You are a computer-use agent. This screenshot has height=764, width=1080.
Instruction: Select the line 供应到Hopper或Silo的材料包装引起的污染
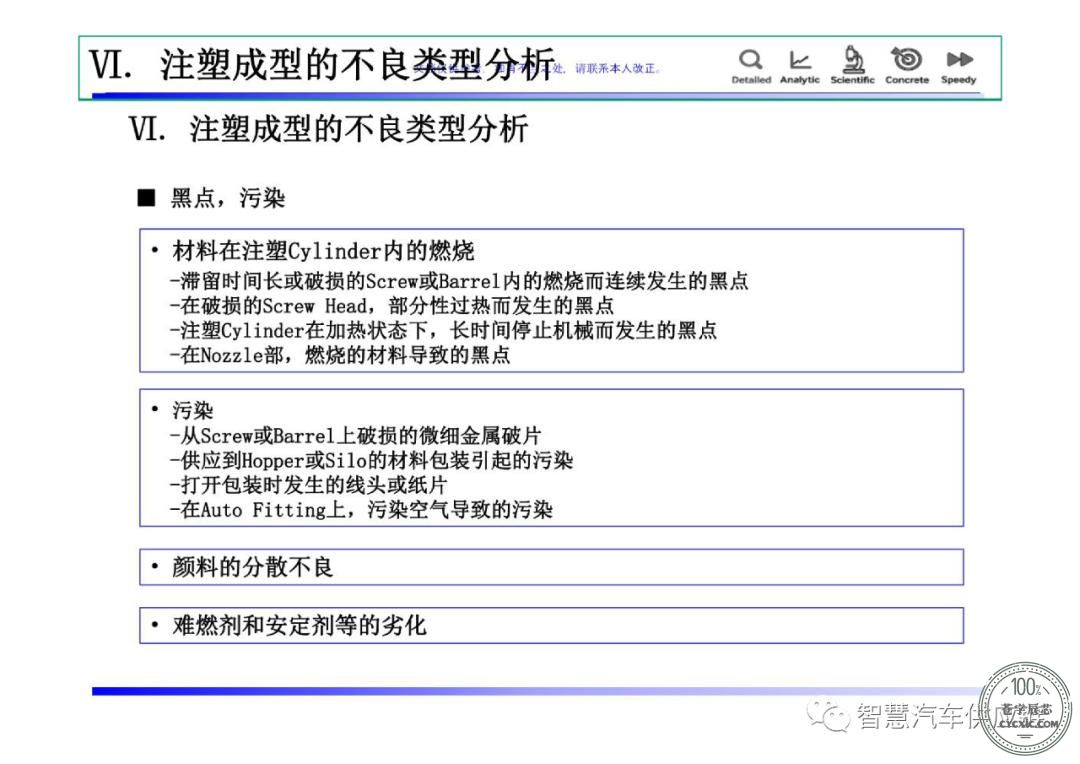click(371, 460)
